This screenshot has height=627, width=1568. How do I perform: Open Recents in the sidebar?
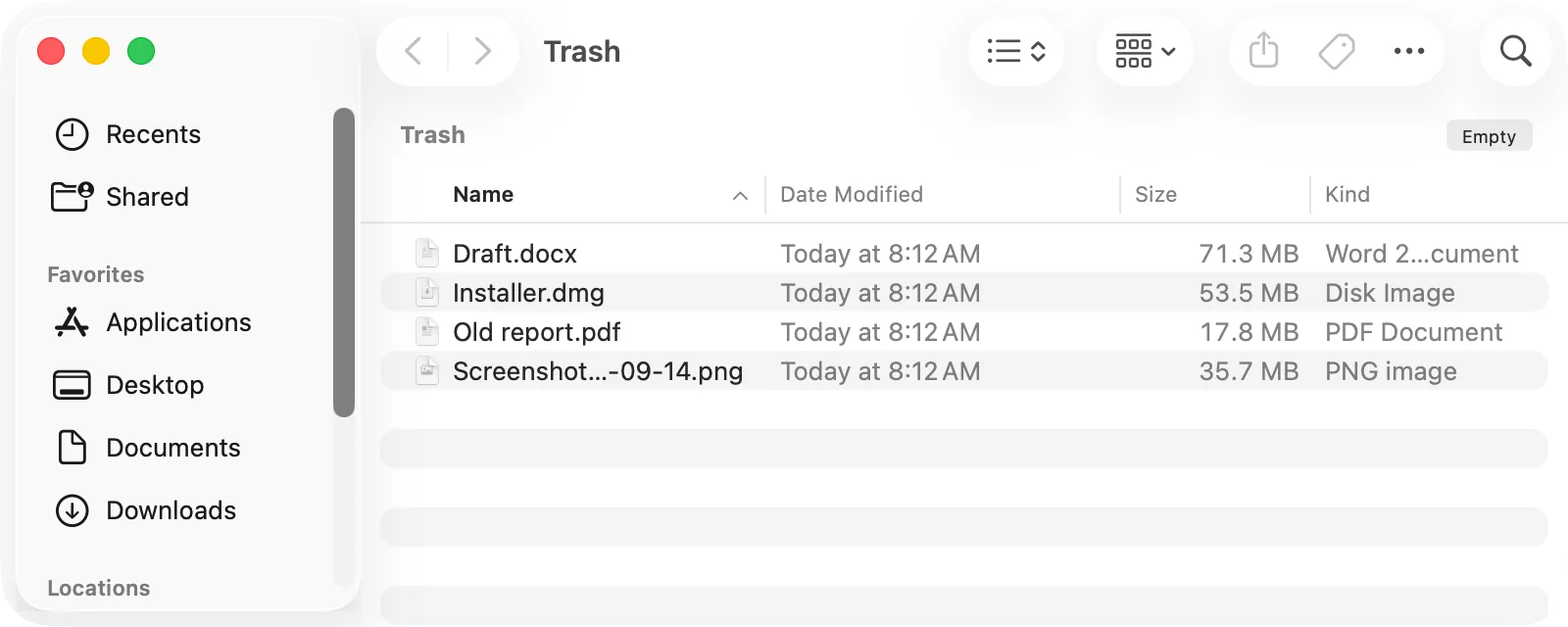coord(153,134)
